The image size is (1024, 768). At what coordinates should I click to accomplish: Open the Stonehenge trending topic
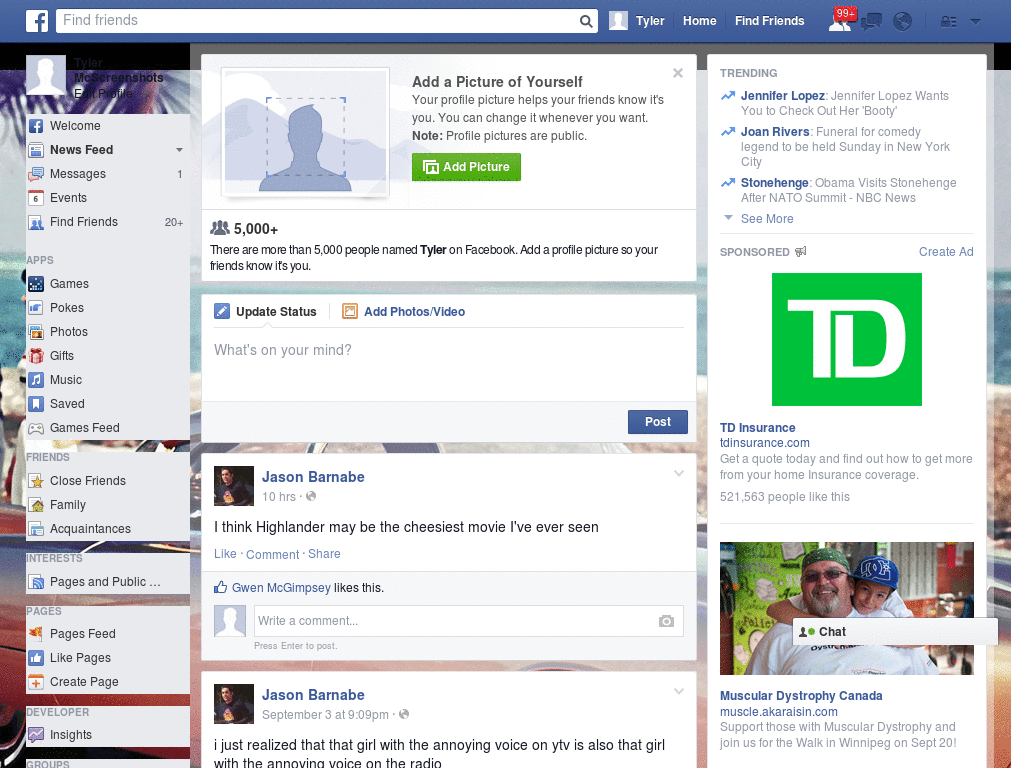[x=775, y=183]
